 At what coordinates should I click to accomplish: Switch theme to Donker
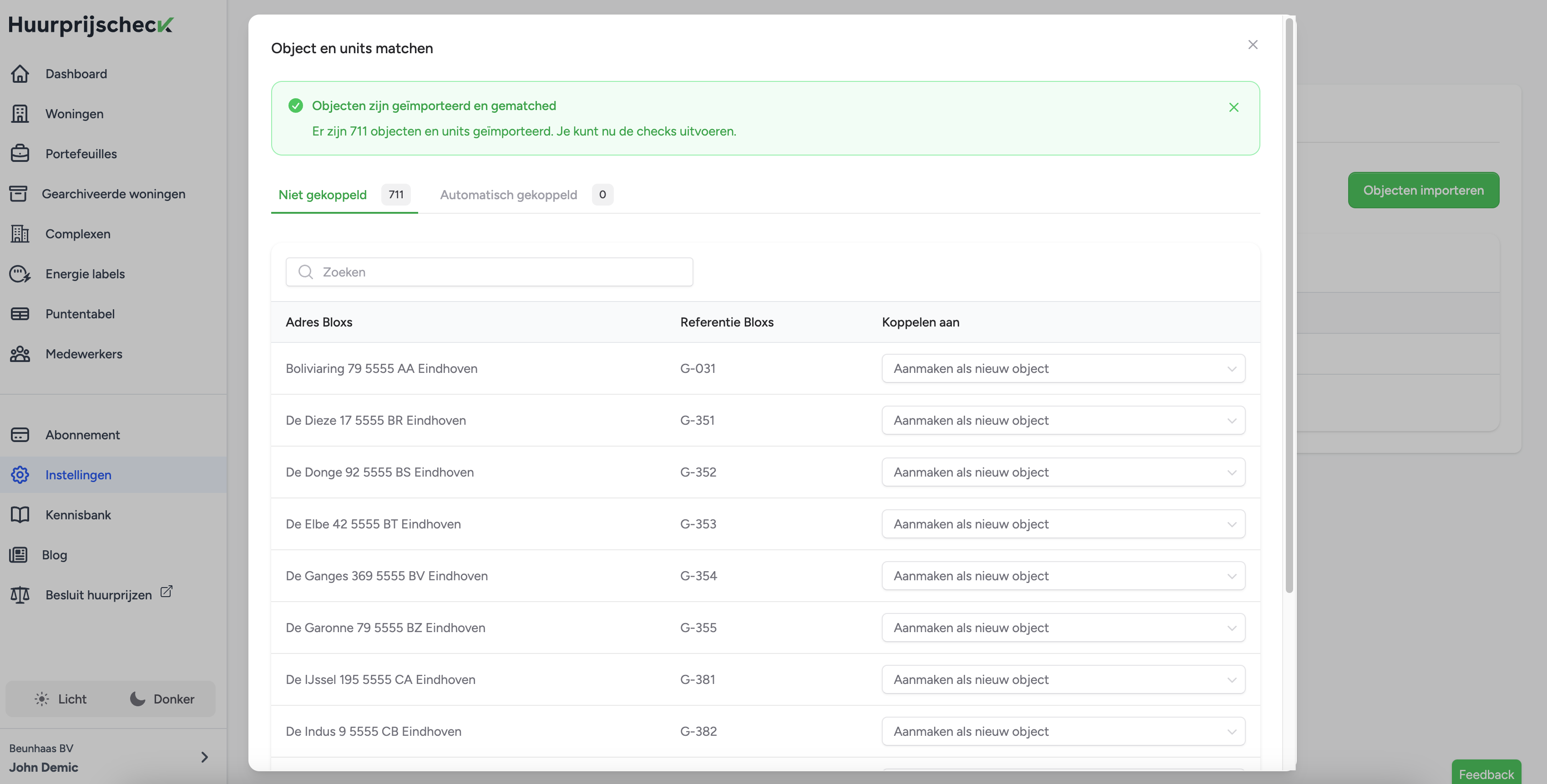[x=162, y=699]
